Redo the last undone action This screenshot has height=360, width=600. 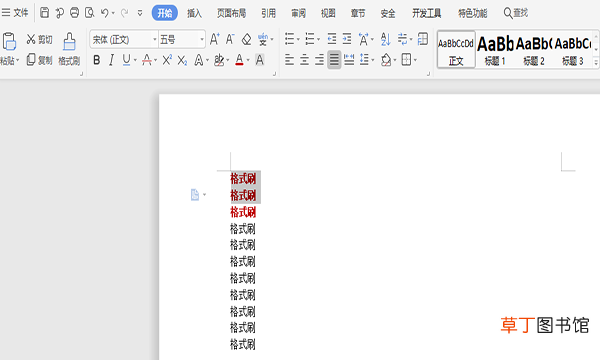tap(124, 13)
